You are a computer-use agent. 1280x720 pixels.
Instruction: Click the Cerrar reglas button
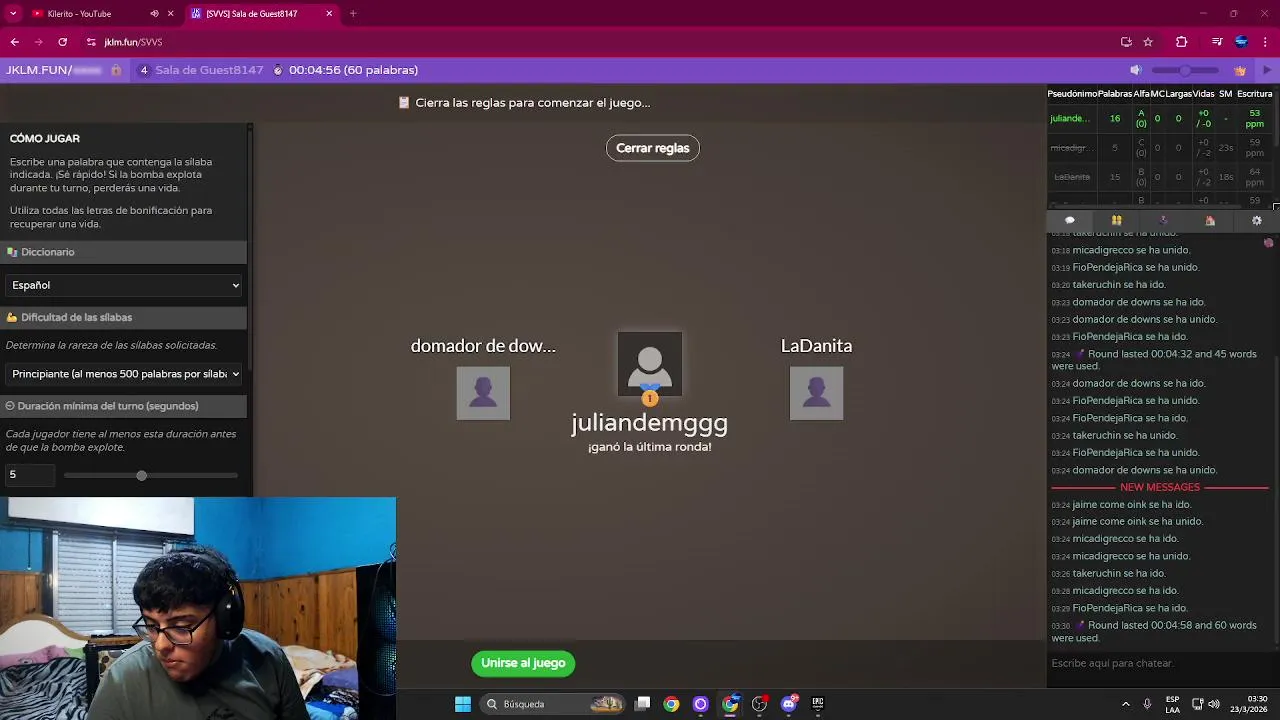652,148
